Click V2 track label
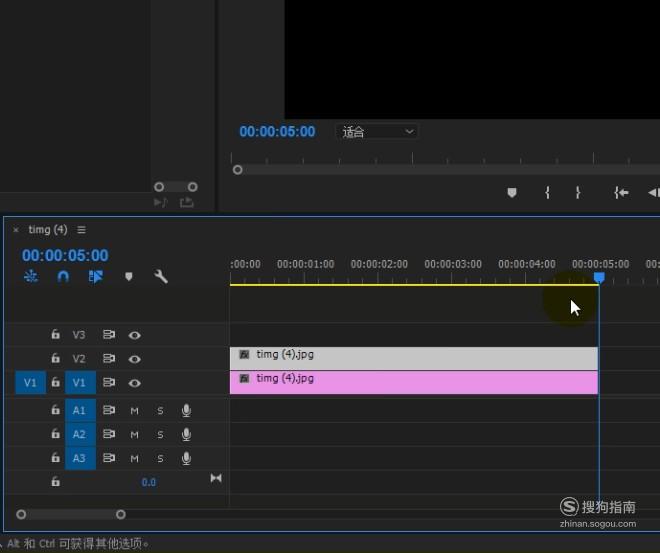The width and height of the screenshot is (660, 553). tap(79, 359)
